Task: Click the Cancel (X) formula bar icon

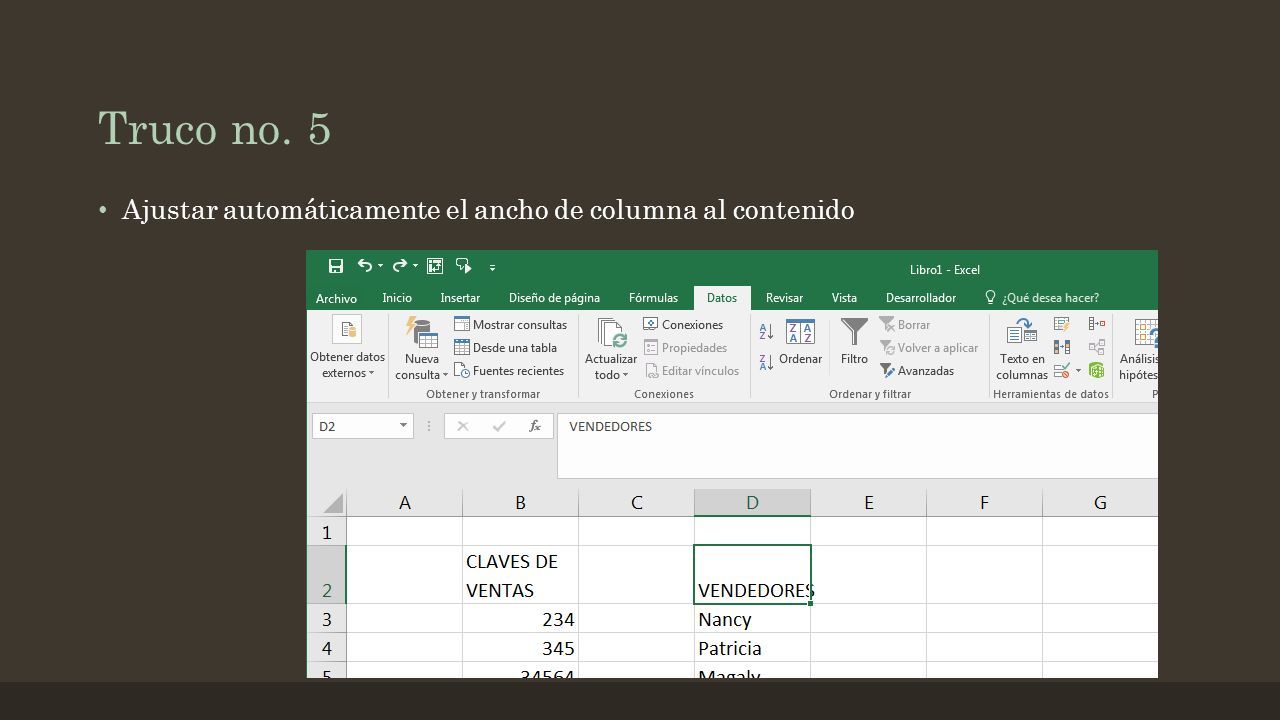Action: pos(462,426)
